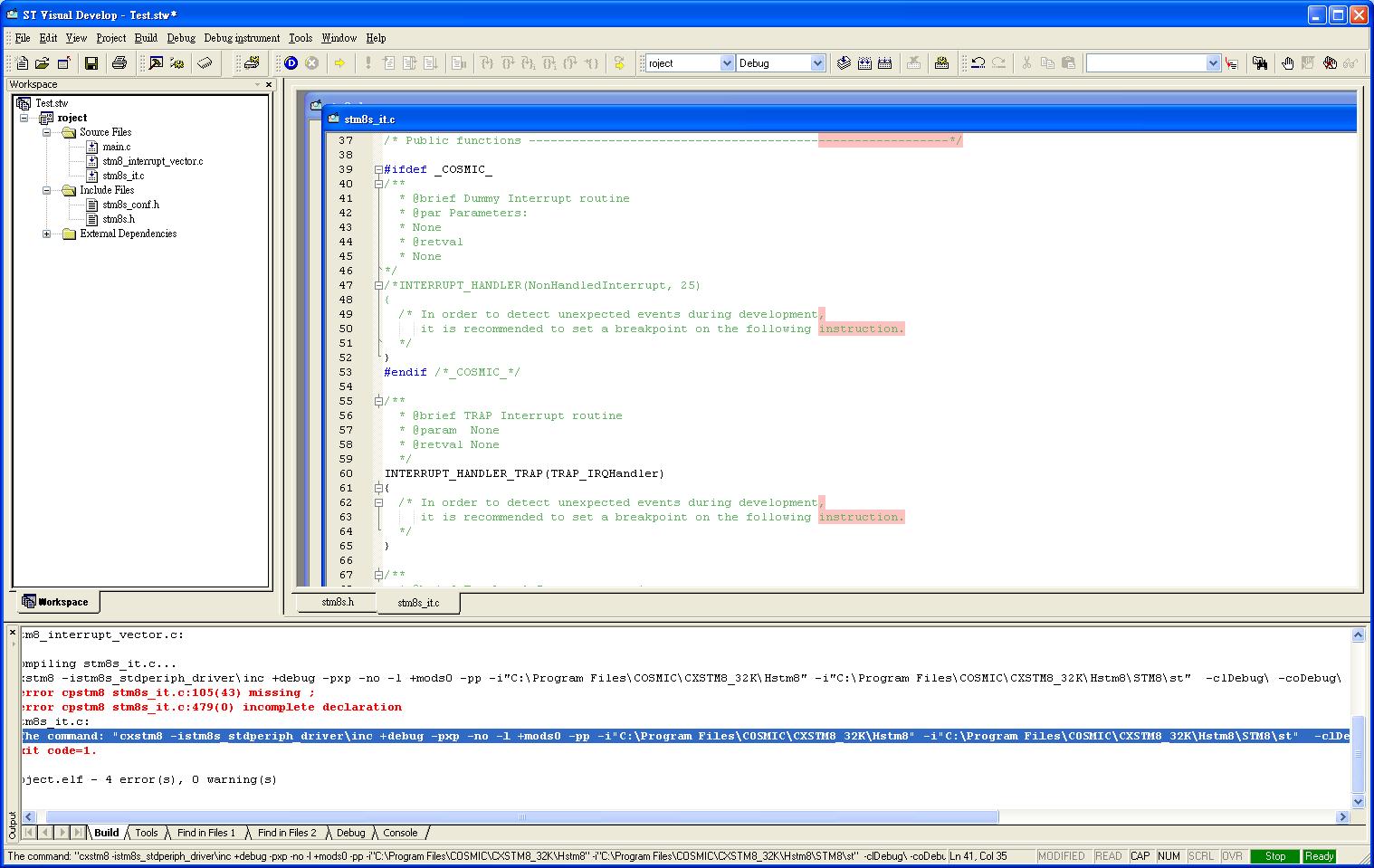Click the yellow arrow run icon
Viewport: 1374px width, 868px height.
[339, 62]
